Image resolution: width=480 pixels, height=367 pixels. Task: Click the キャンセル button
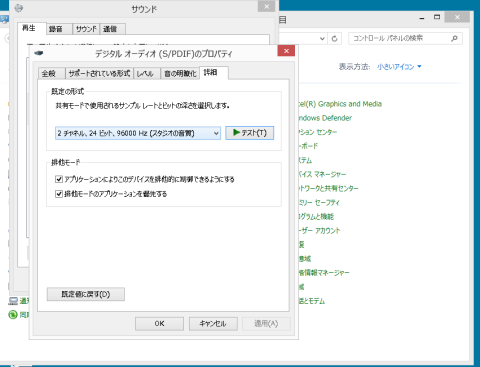click(x=213, y=323)
